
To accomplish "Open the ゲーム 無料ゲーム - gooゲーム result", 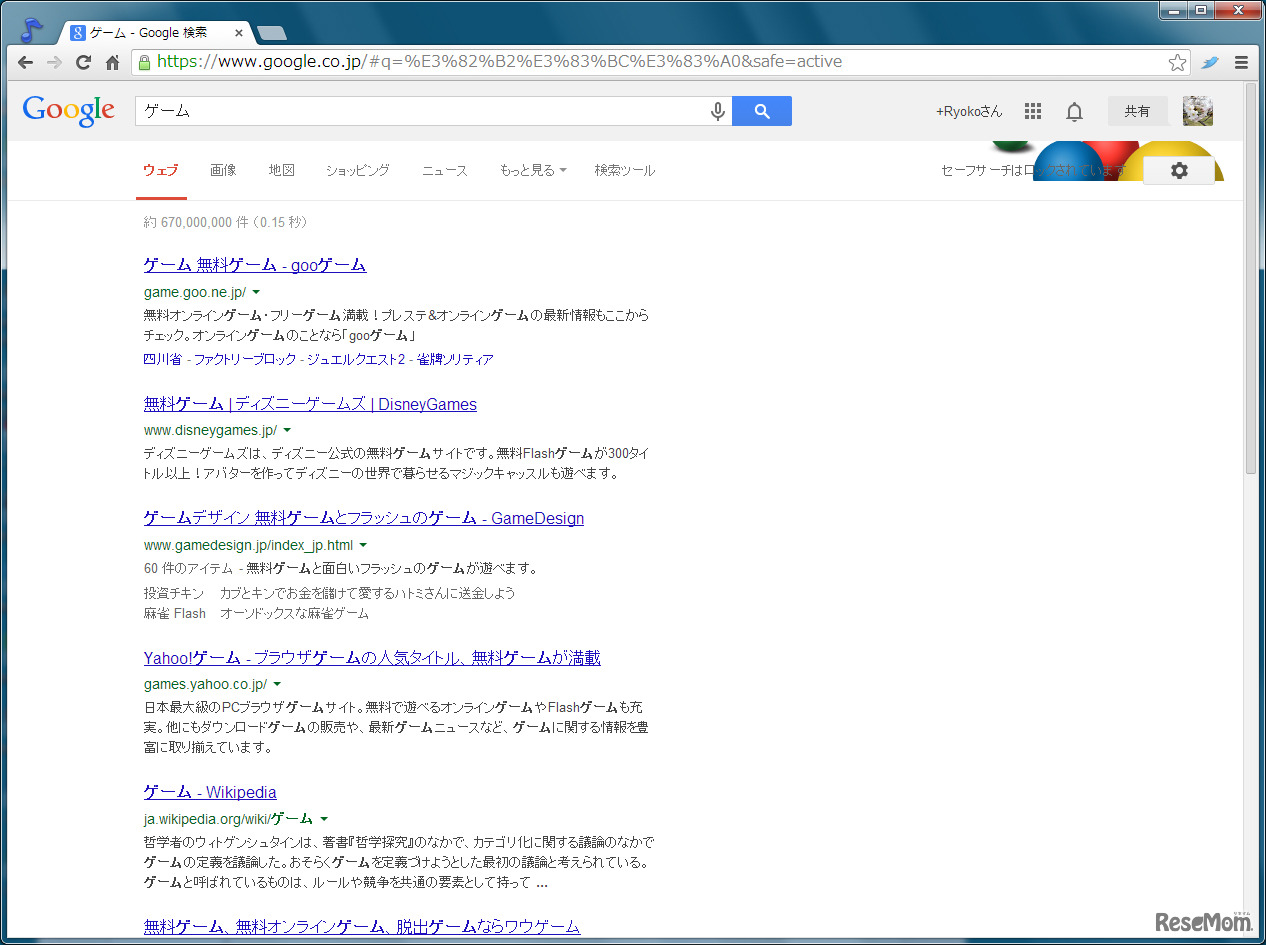I will click(255, 265).
